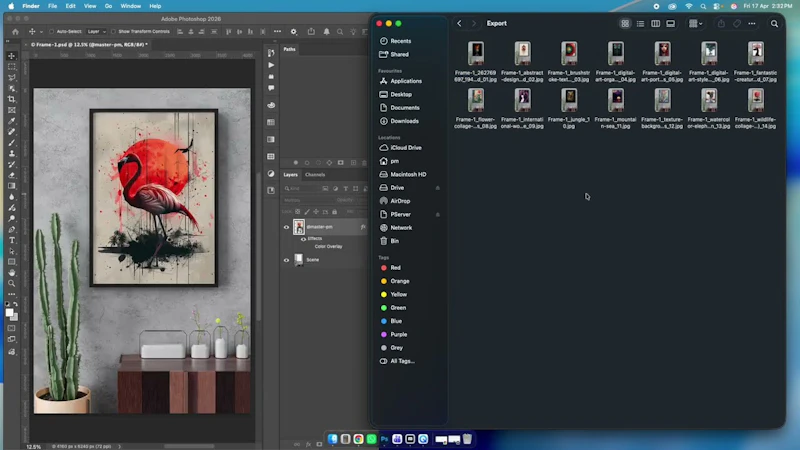Select the Lasso tool
This screenshot has width=800, height=450.
pos(12,78)
